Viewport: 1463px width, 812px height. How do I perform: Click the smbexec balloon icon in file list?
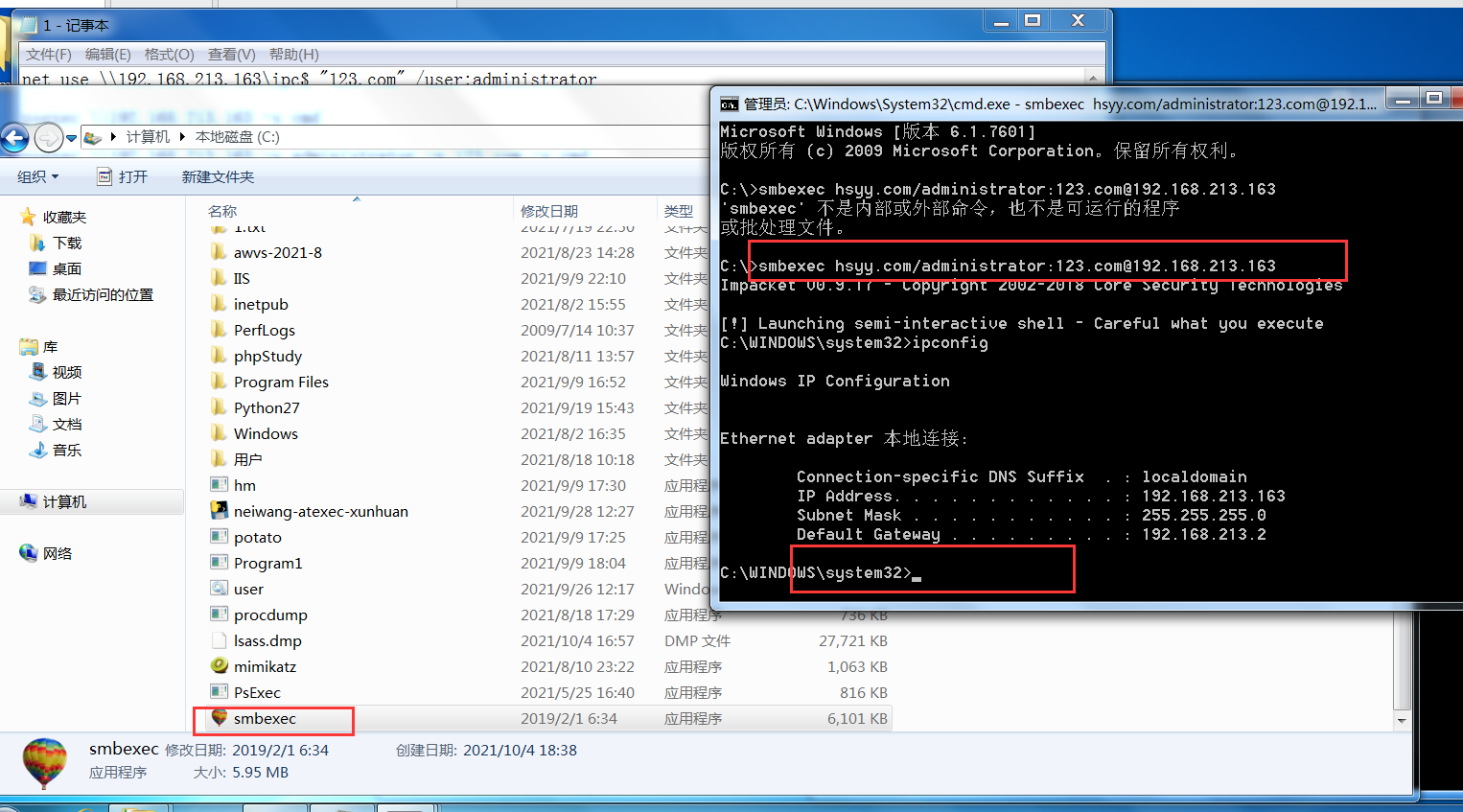(x=220, y=718)
